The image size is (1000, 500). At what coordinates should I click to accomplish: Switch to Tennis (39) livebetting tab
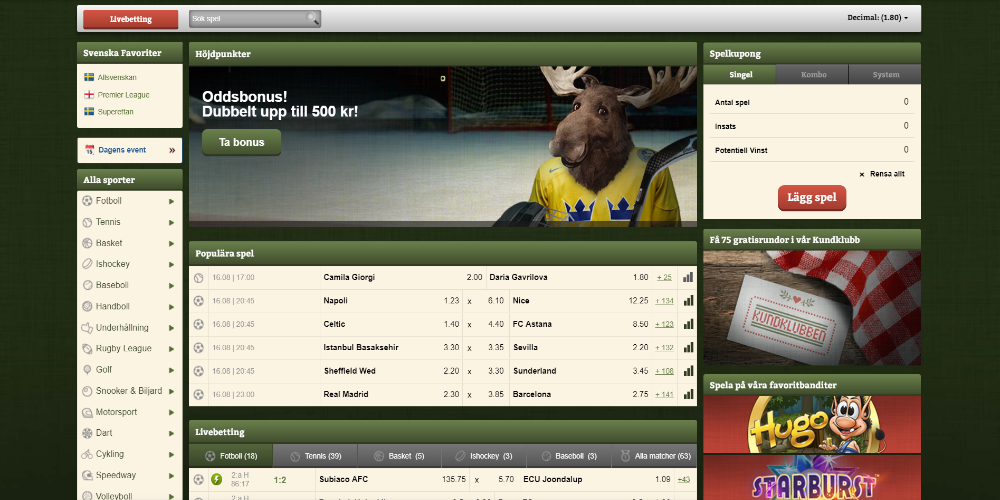tap(315, 456)
